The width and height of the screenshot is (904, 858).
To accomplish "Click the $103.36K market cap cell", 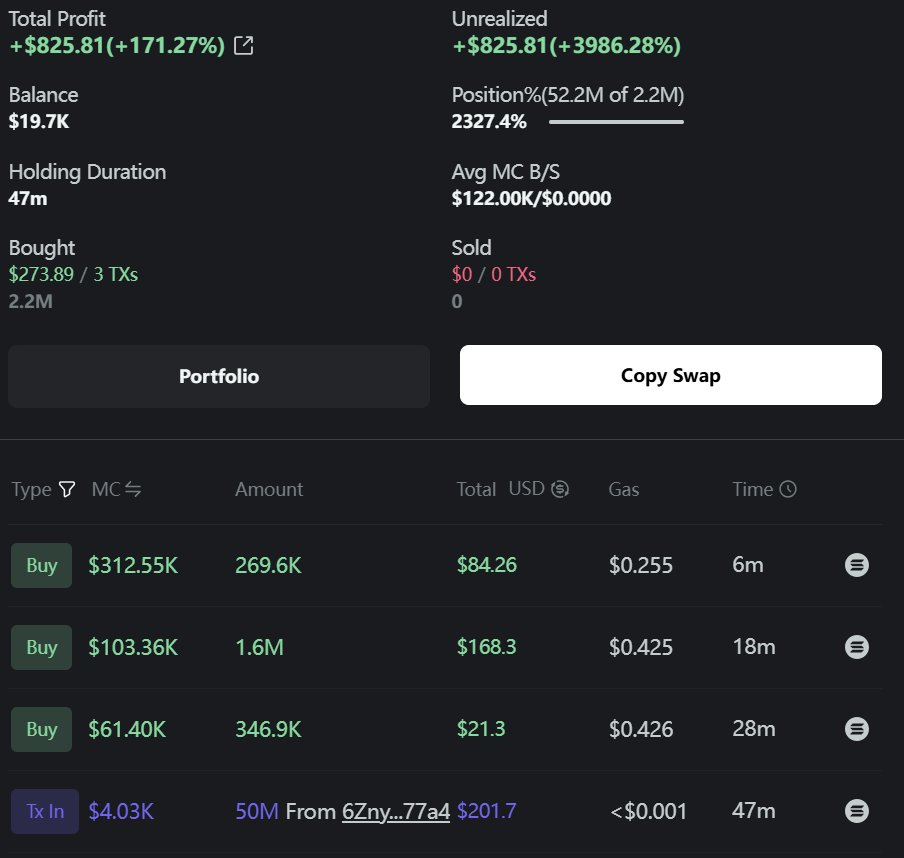I will (x=133, y=648).
